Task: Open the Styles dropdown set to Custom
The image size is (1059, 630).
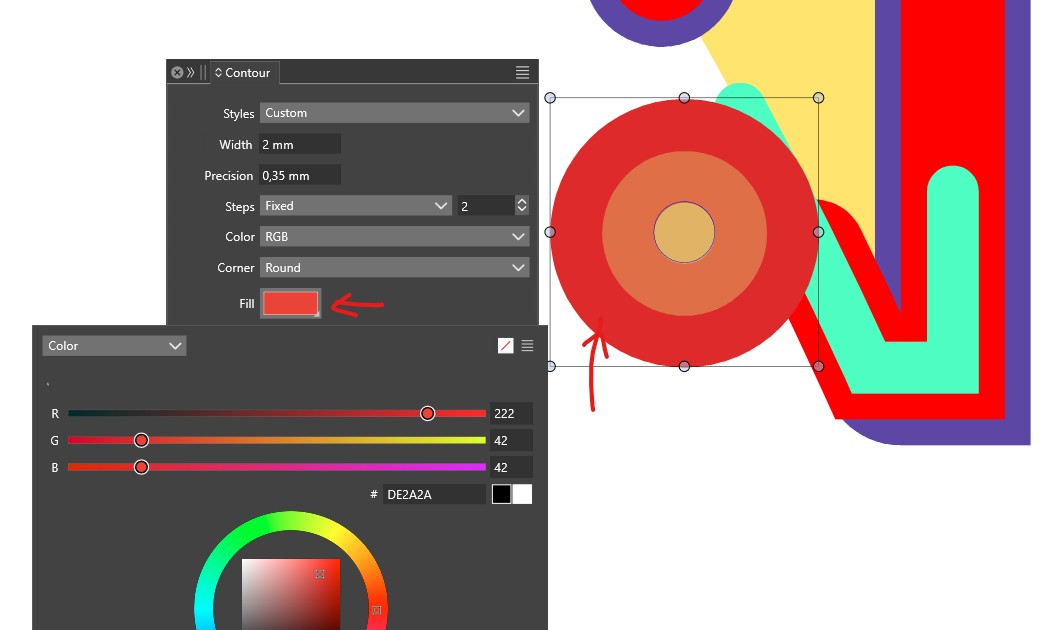Action: [x=394, y=113]
